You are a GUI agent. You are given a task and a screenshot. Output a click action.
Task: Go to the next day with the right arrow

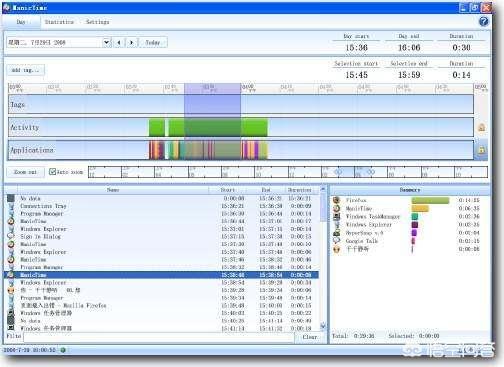(x=132, y=42)
